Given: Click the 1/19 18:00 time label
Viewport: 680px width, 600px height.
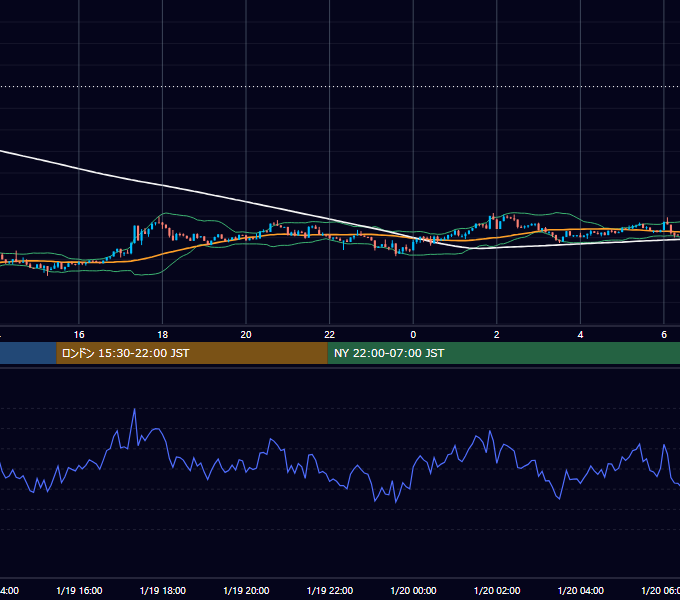Looking at the screenshot, I should click(163, 590).
